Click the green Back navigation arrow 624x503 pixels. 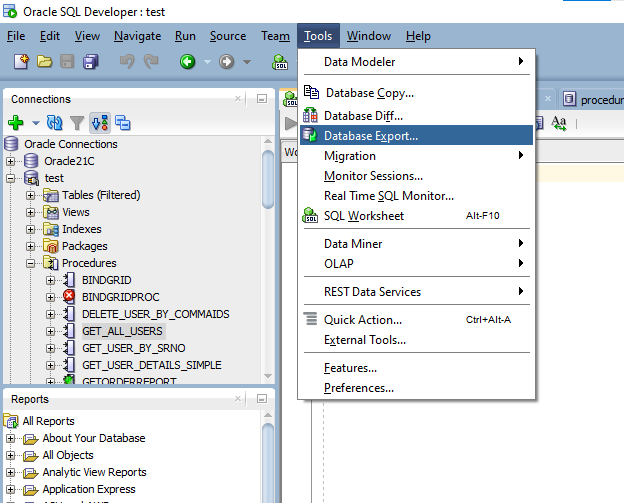pos(187,62)
